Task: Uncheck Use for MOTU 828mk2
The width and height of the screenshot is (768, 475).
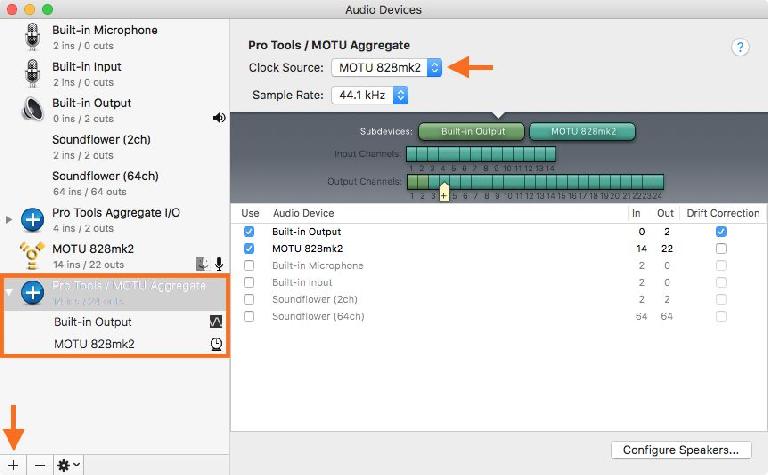Action: point(249,248)
